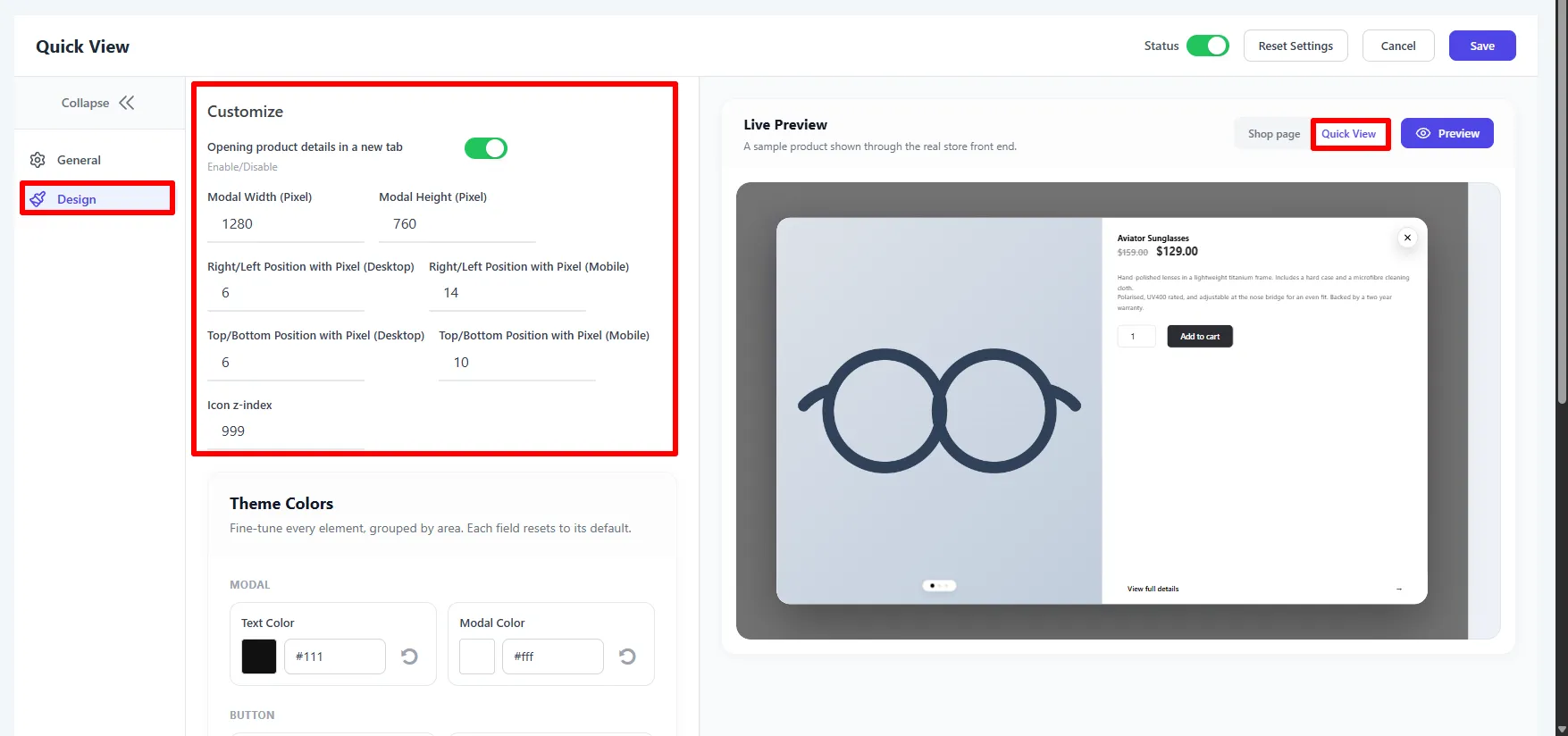Edit Top/Bottom Position Mobile value 10

point(517,363)
